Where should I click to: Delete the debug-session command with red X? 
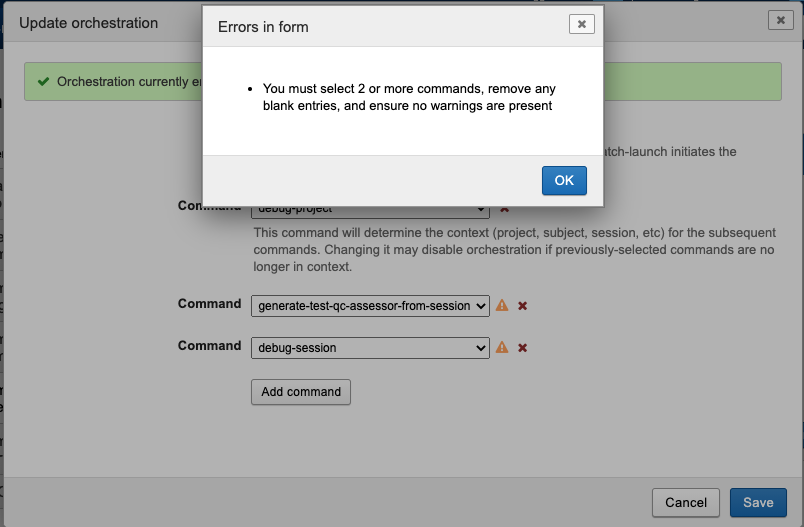(522, 348)
